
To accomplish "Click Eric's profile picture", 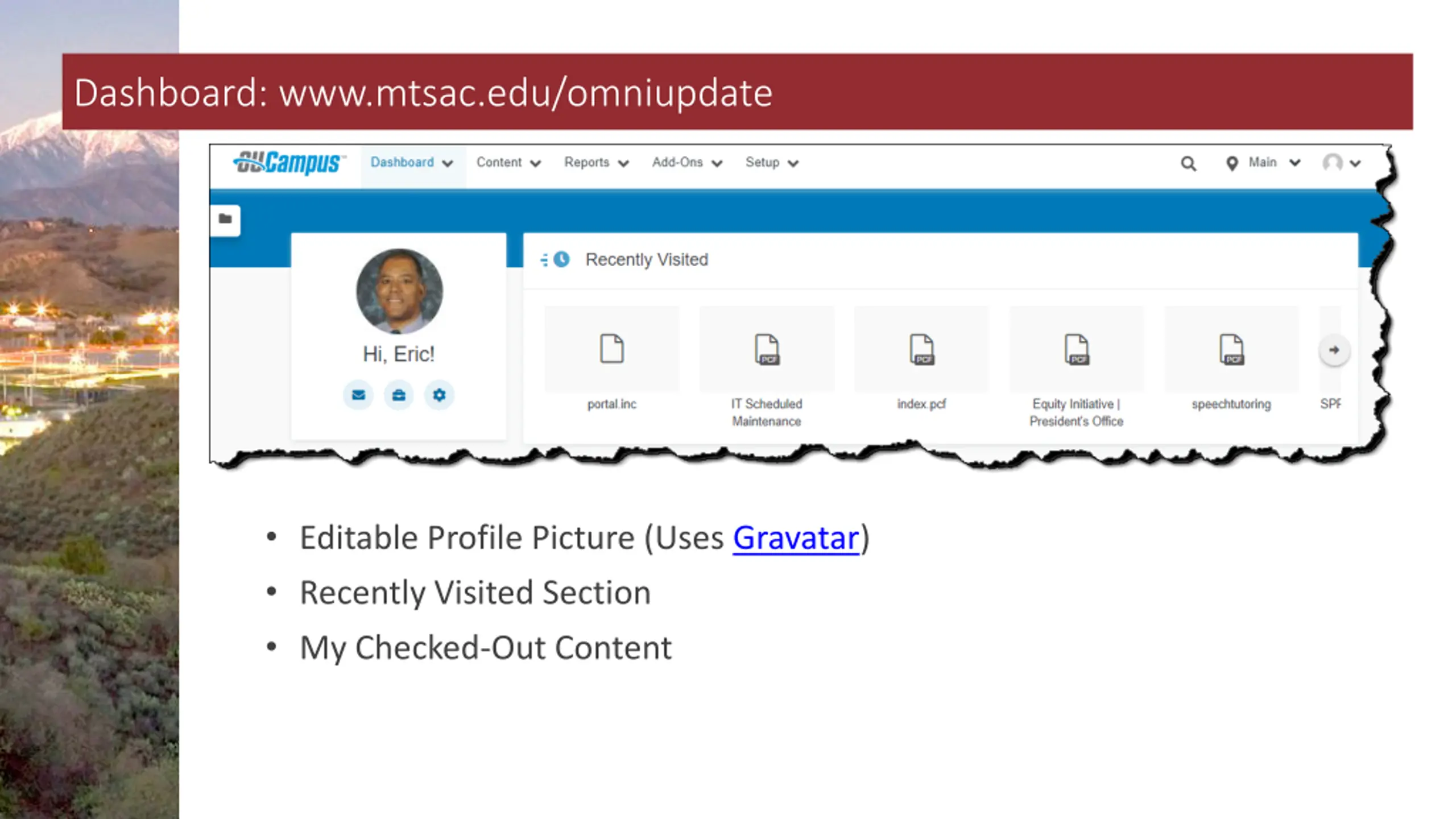I will (x=399, y=291).
